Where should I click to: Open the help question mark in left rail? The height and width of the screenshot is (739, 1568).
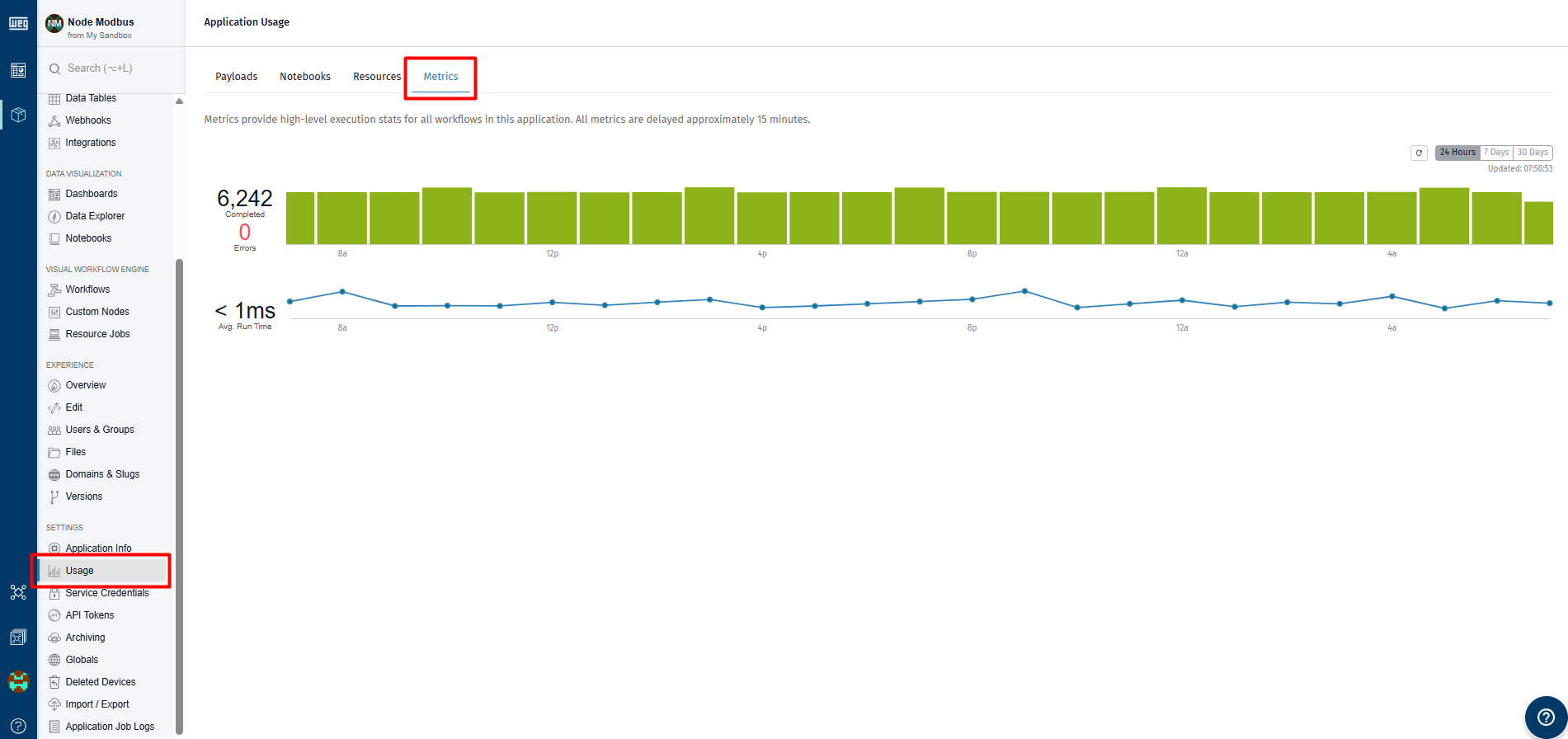click(x=18, y=726)
